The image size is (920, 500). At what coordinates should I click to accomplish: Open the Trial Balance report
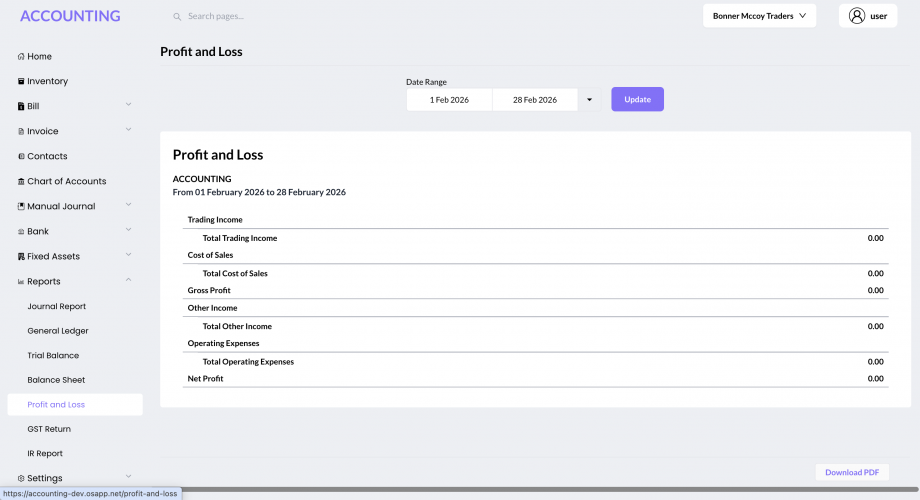click(x=53, y=356)
